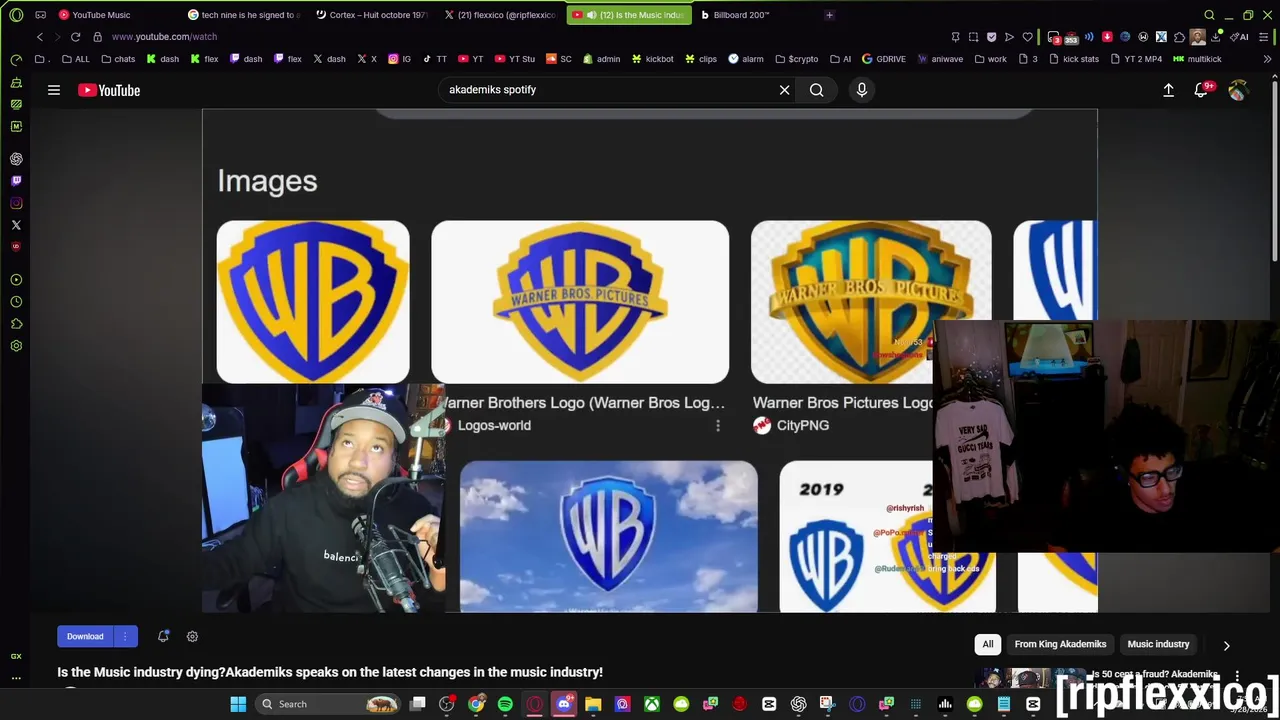
Task: Open the $crypto bookmark
Action: click(796, 59)
